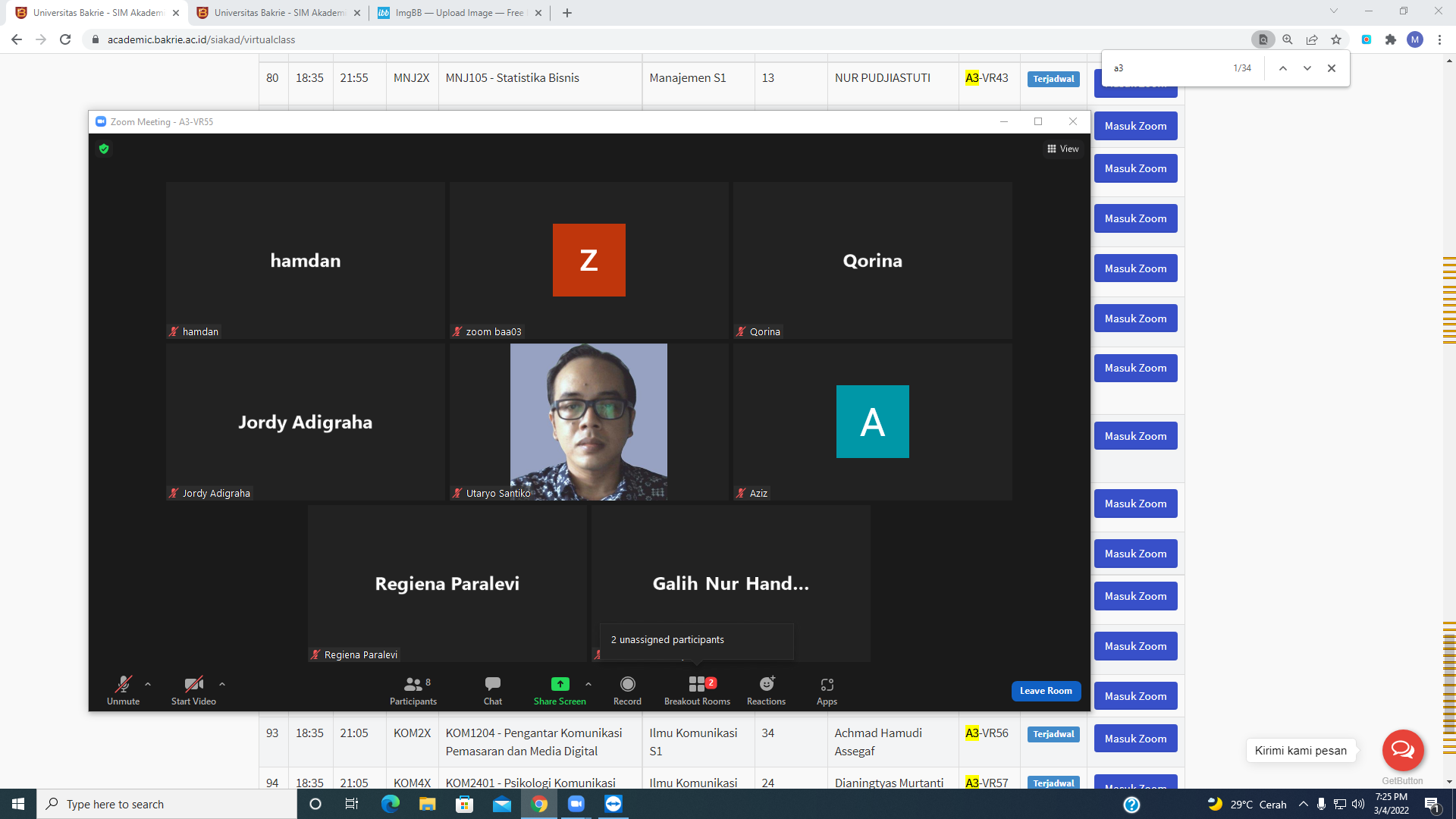This screenshot has height=819, width=1456.
Task: Click Terjadwal badge for row 80 Statistika Bisnis
Action: coord(1053,79)
